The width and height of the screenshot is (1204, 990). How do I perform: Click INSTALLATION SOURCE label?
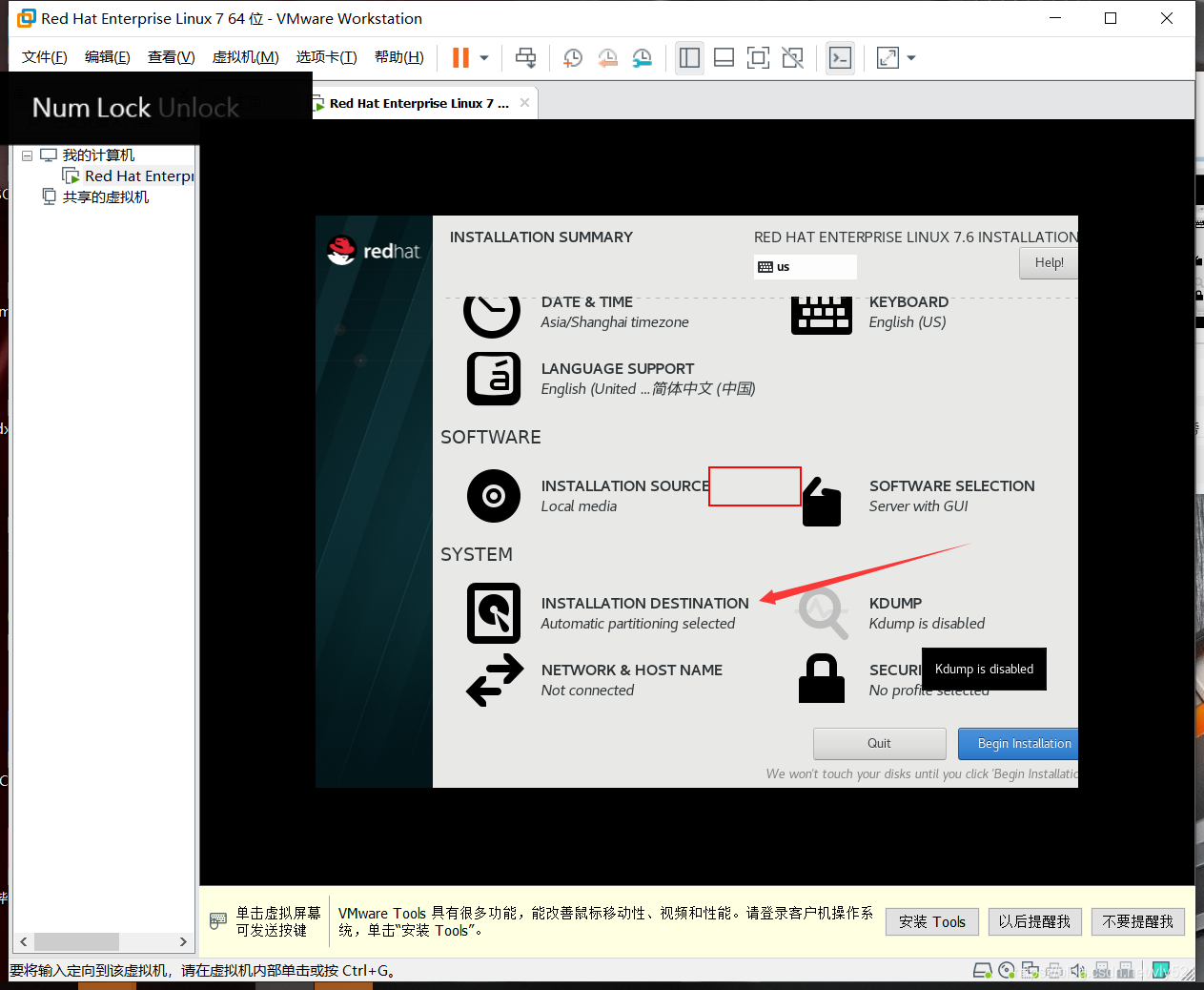pos(624,486)
